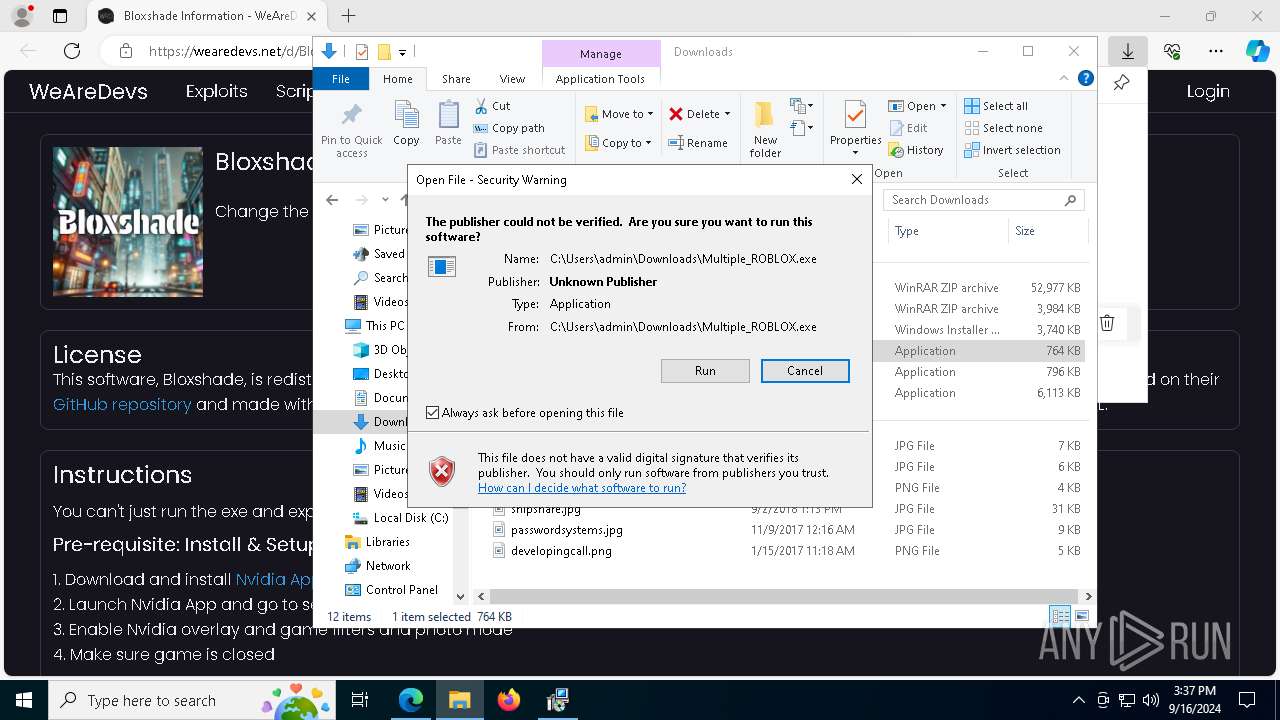Open the GitHub repository link

122,404
